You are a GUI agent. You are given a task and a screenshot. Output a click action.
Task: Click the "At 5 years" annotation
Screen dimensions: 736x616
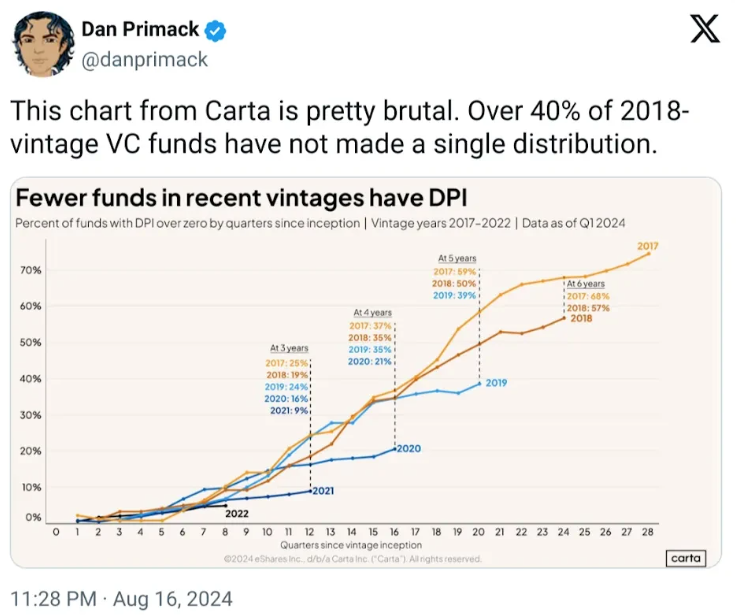coord(455,258)
